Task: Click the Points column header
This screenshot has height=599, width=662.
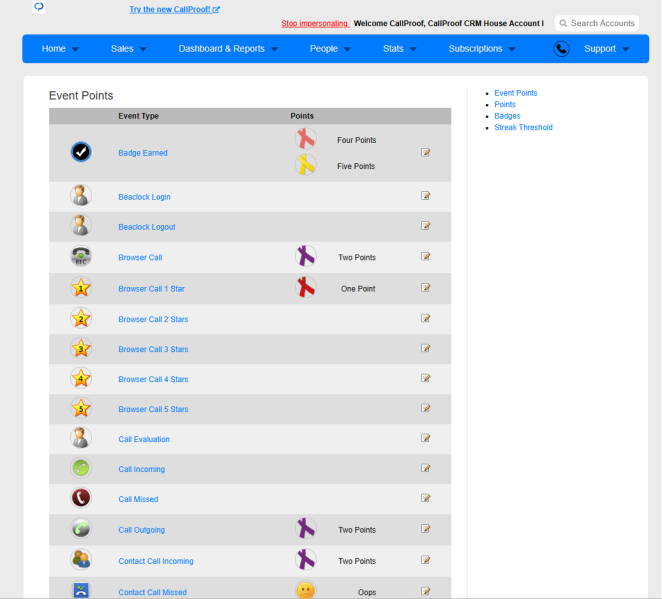Action: pyautogui.click(x=302, y=116)
